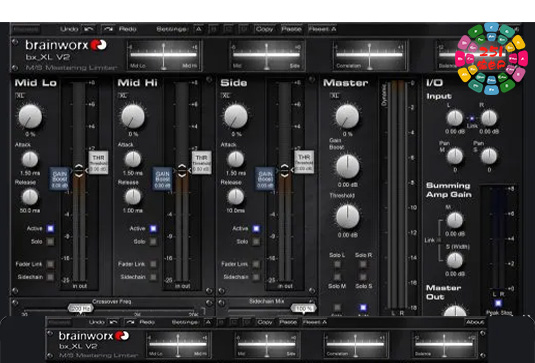This screenshot has width=535, height=363.
Task: Select settings slot A in lower plugin copy
Action: pyautogui.click(x=208, y=322)
